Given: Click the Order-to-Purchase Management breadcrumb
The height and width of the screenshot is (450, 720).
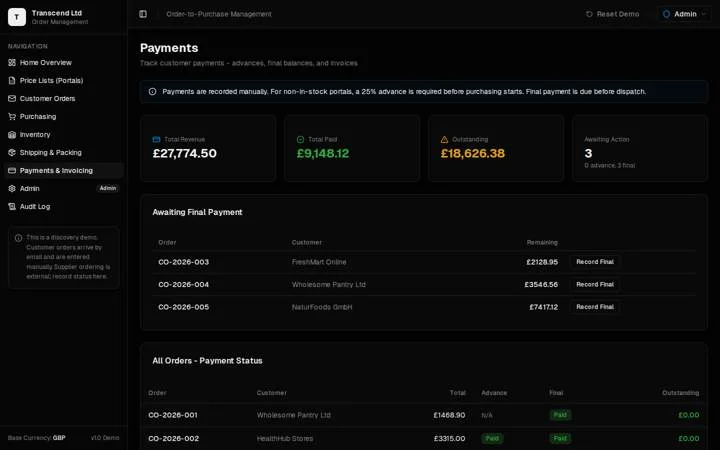Looking at the screenshot, I should point(219,14).
